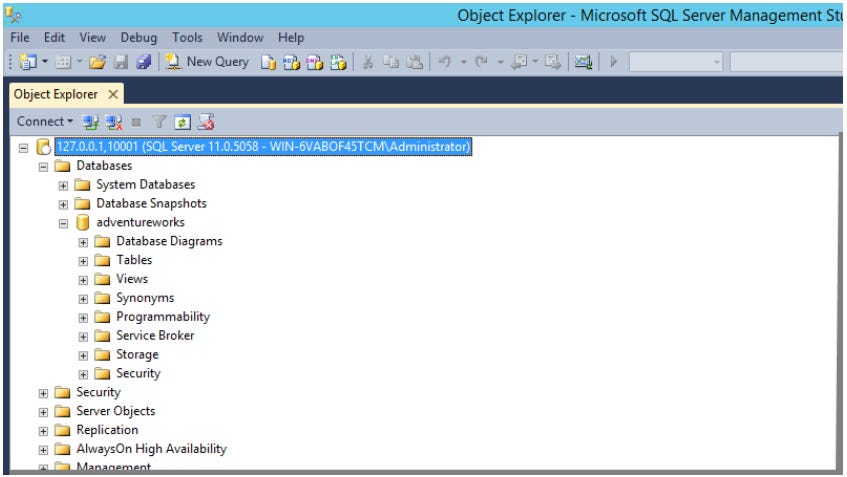The width and height of the screenshot is (847, 477).
Task: Click the Save floppy disk icon
Action: (120, 62)
